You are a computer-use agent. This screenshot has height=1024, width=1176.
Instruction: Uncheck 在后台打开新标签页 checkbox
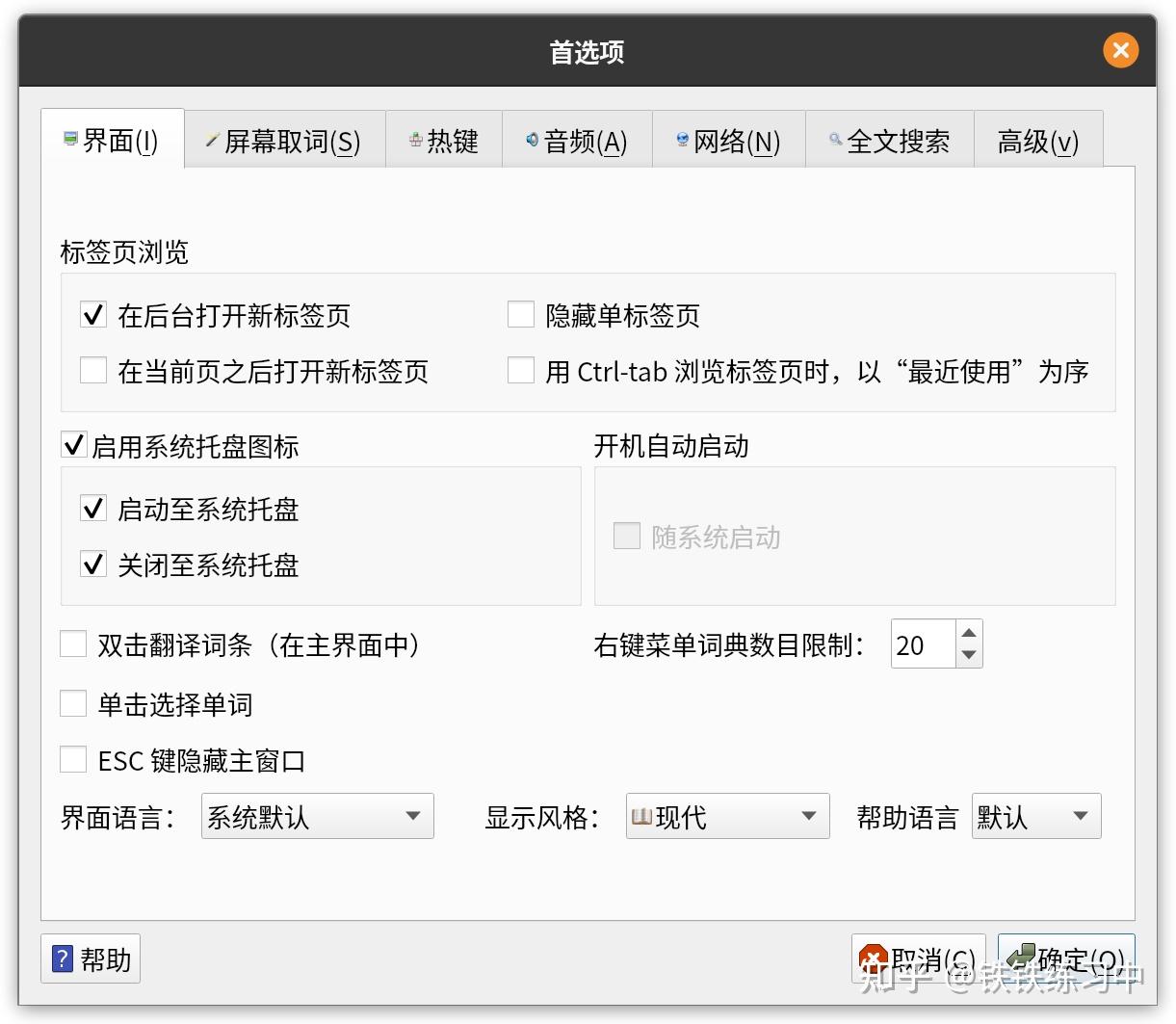pyautogui.click(x=93, y=314)
